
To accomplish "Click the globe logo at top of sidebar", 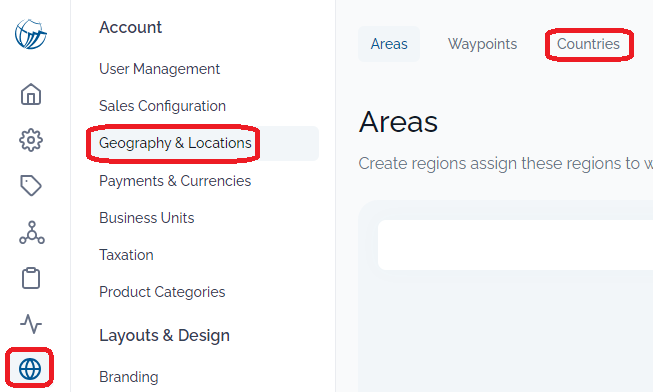I will (x=31, y=34).
